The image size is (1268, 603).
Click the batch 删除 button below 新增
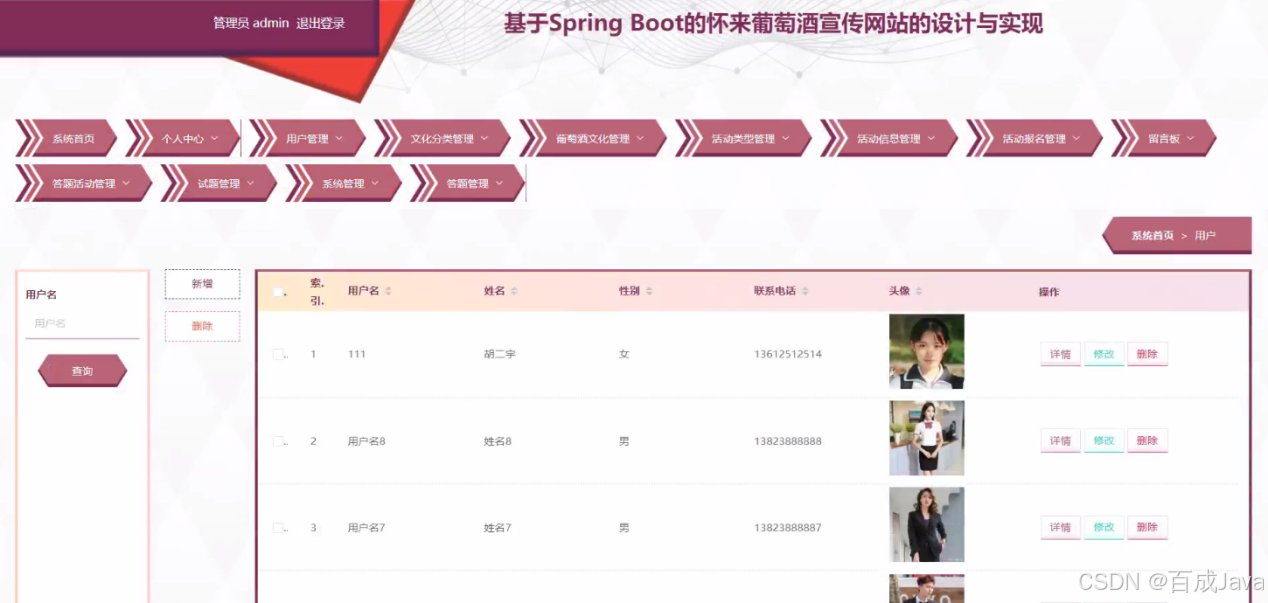coord(202,326)
